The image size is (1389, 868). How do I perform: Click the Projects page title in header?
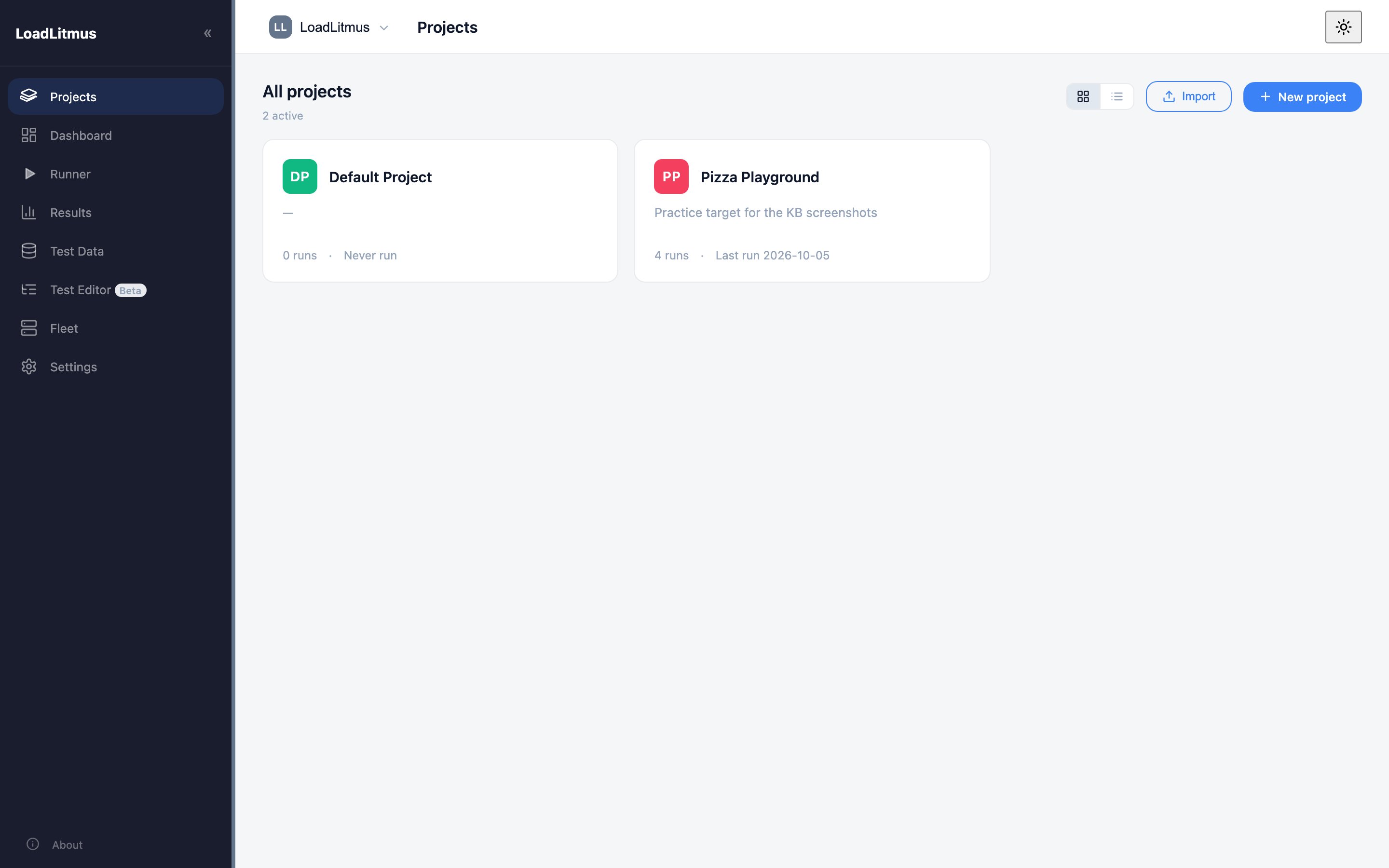(x=447, y=27)
